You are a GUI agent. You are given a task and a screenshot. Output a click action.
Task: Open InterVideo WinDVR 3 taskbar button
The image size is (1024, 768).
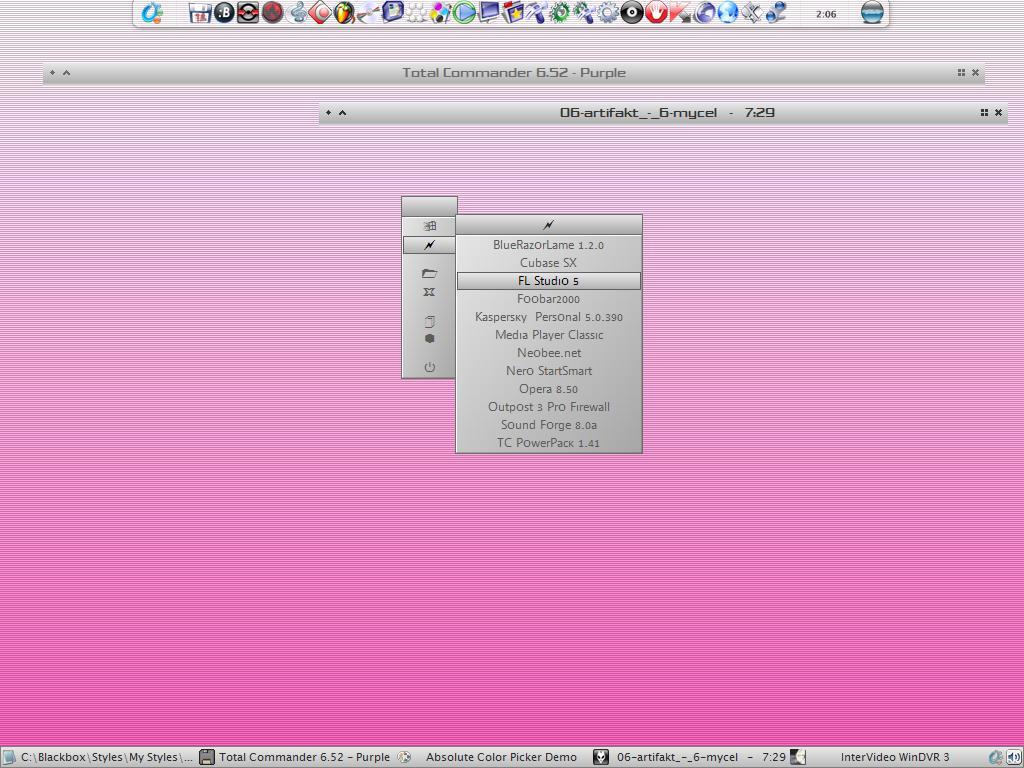[x=888, y=757]
